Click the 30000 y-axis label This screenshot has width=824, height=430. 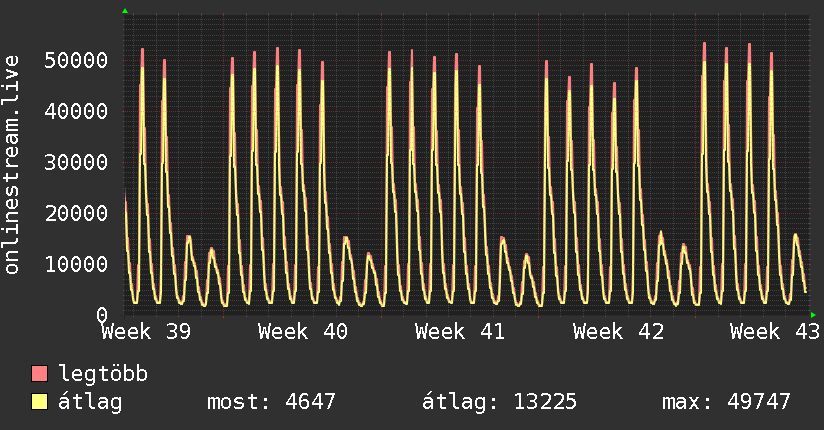click(76, 162)
